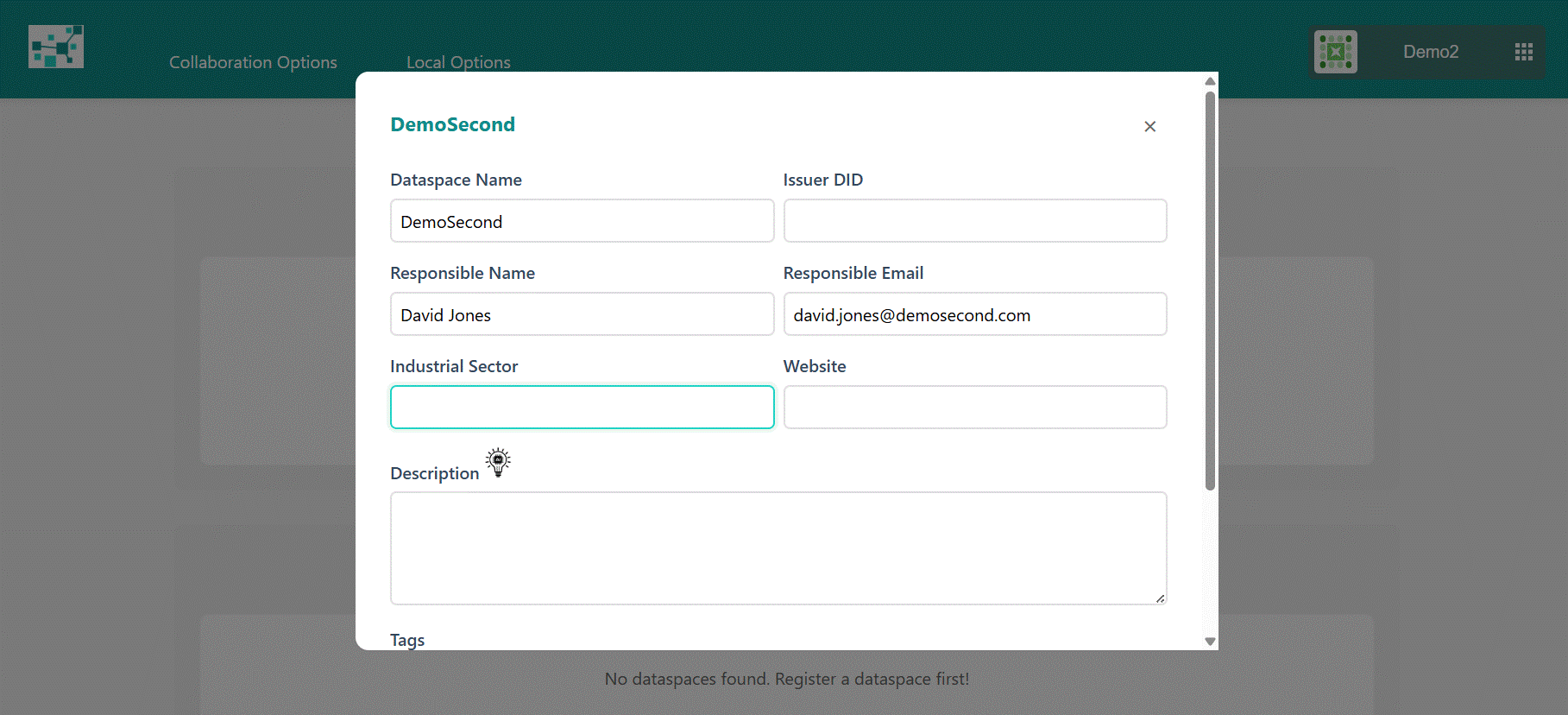The height and width of the screenshot is (715, 1568).
Task: Click the Demo2 username label
Action: [1430, 52]
